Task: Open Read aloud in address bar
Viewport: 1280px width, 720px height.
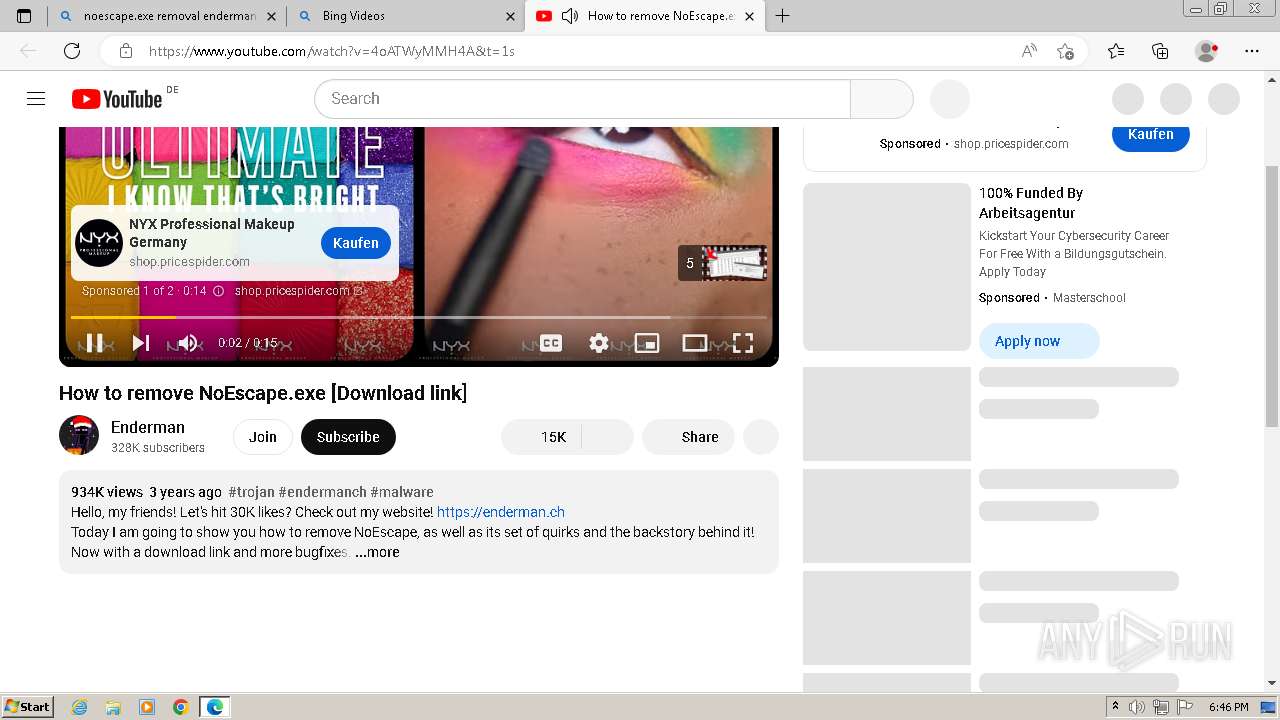Action: 1028,51
